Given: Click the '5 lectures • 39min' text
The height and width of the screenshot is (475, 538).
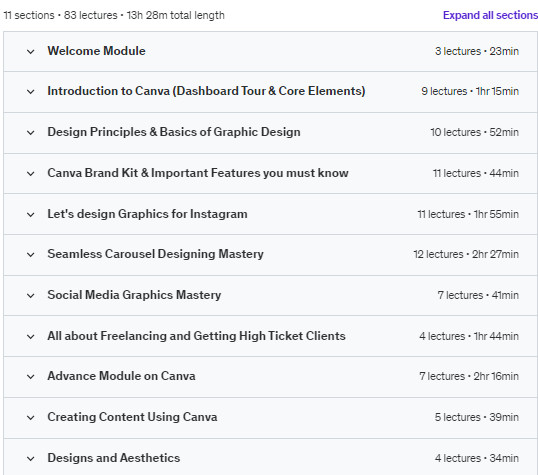Looking at the screenshot, I should point(477,418).
